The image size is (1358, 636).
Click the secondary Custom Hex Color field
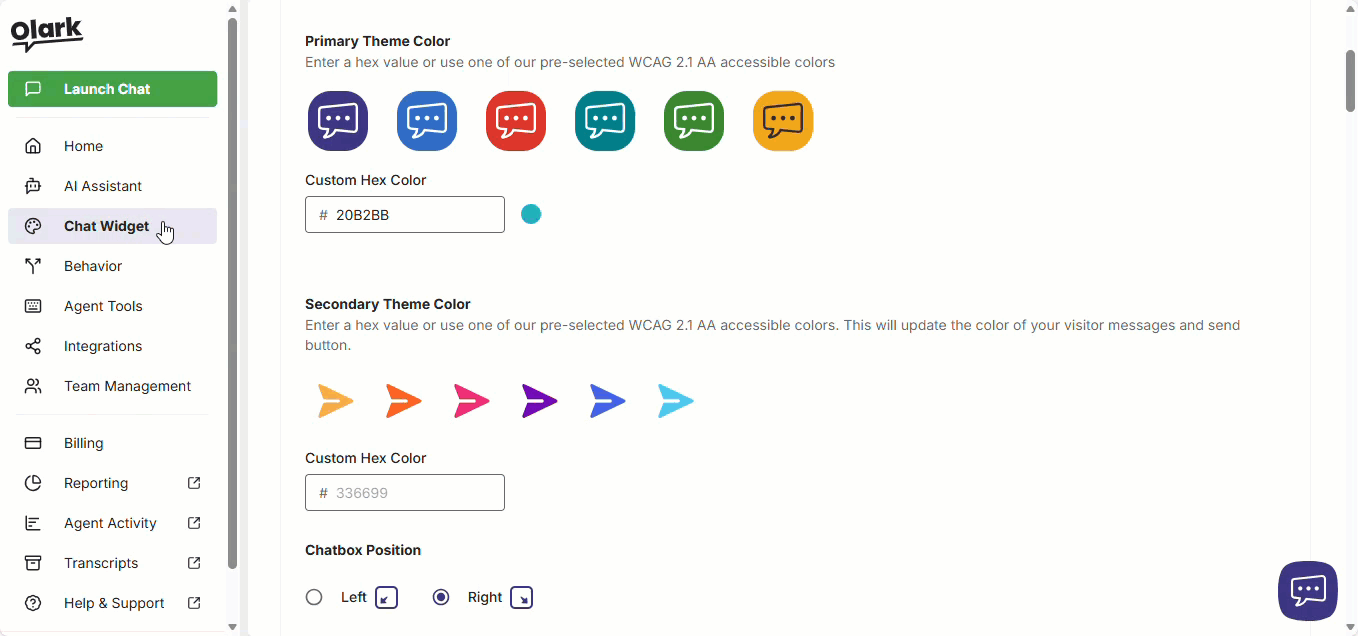coord(405,493)
